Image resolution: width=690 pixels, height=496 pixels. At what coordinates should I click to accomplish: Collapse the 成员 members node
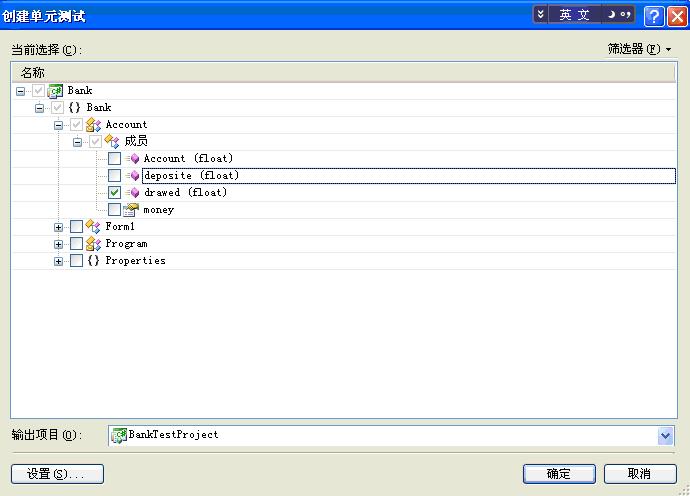(77, 142)
